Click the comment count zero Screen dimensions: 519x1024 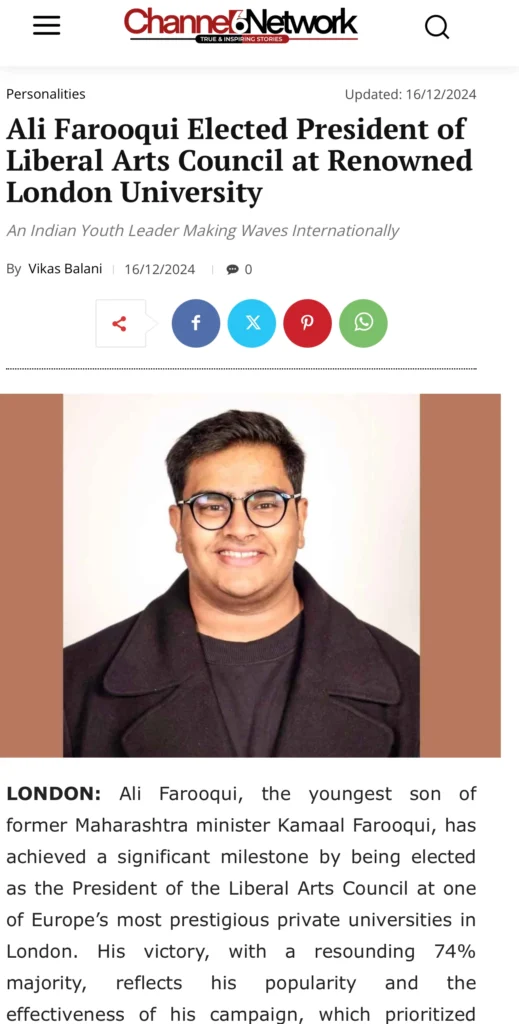248,269
